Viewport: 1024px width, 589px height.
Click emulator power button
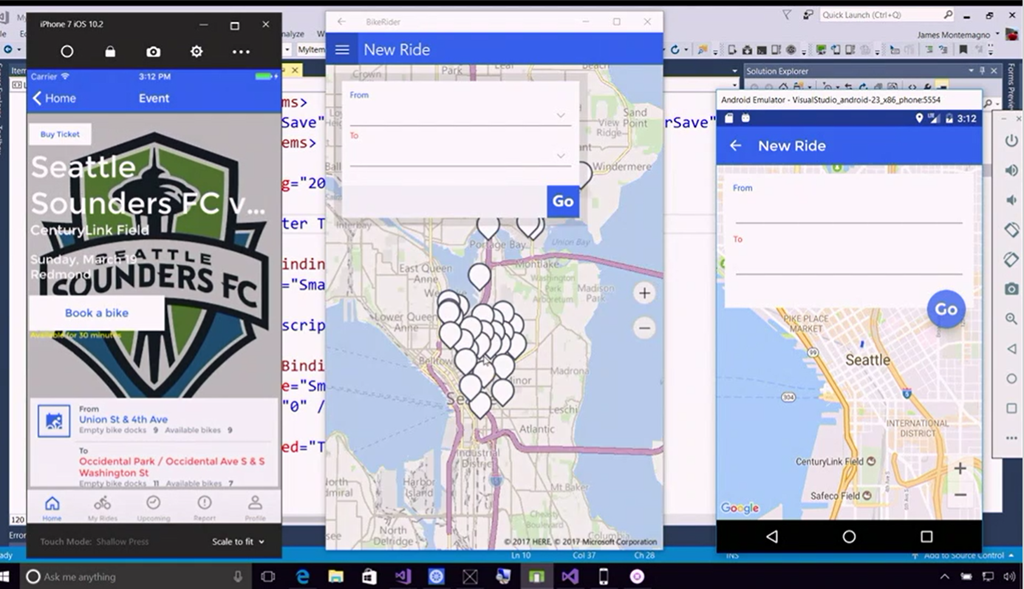(x=1012, y=140)
